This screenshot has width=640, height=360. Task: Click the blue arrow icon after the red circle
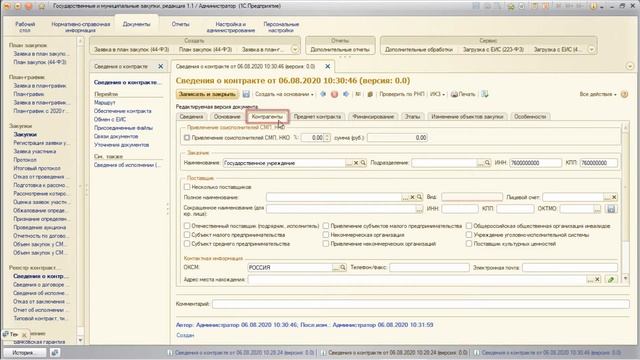(346, 94)
